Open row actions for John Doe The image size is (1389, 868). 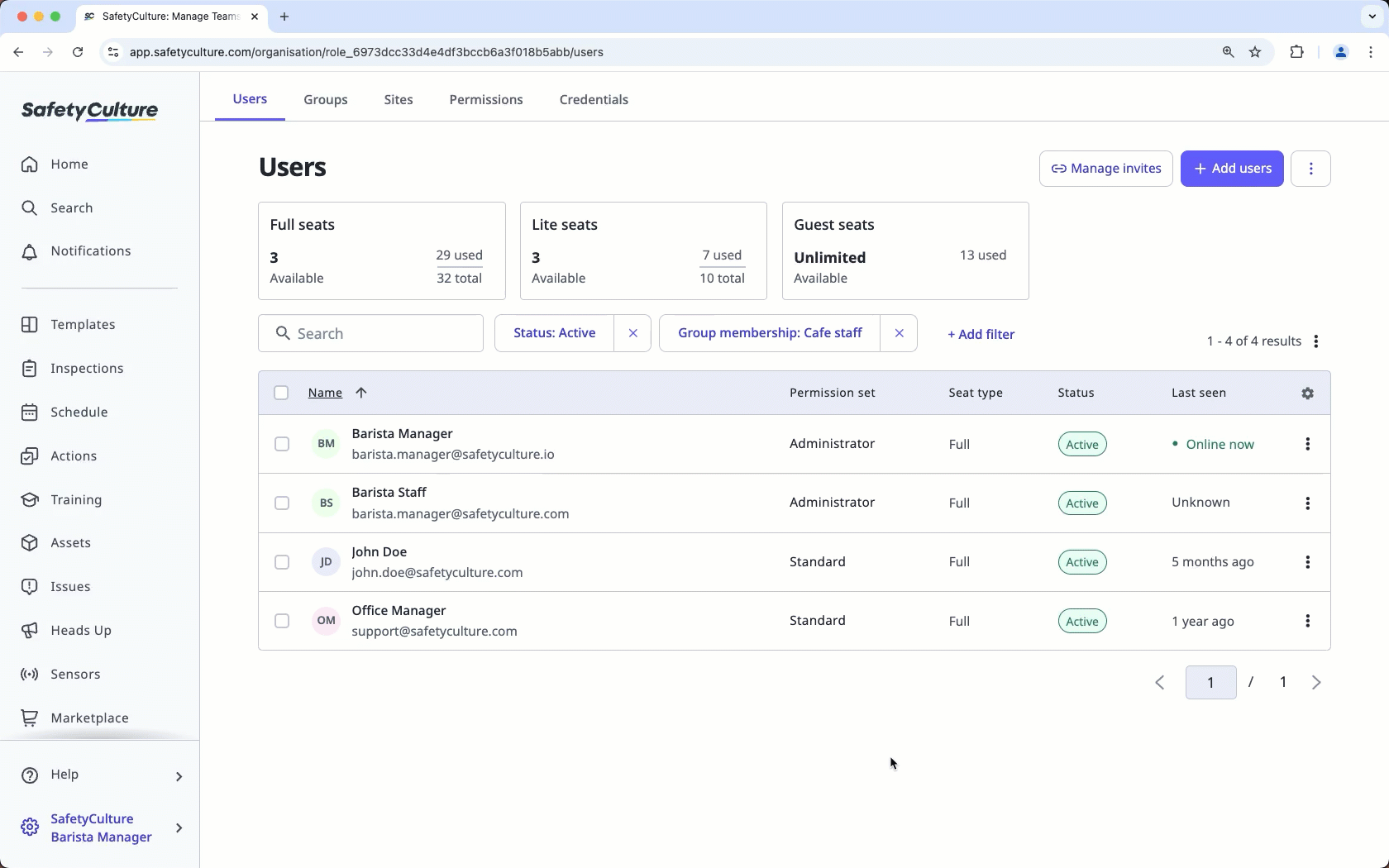click(1307, 562)
